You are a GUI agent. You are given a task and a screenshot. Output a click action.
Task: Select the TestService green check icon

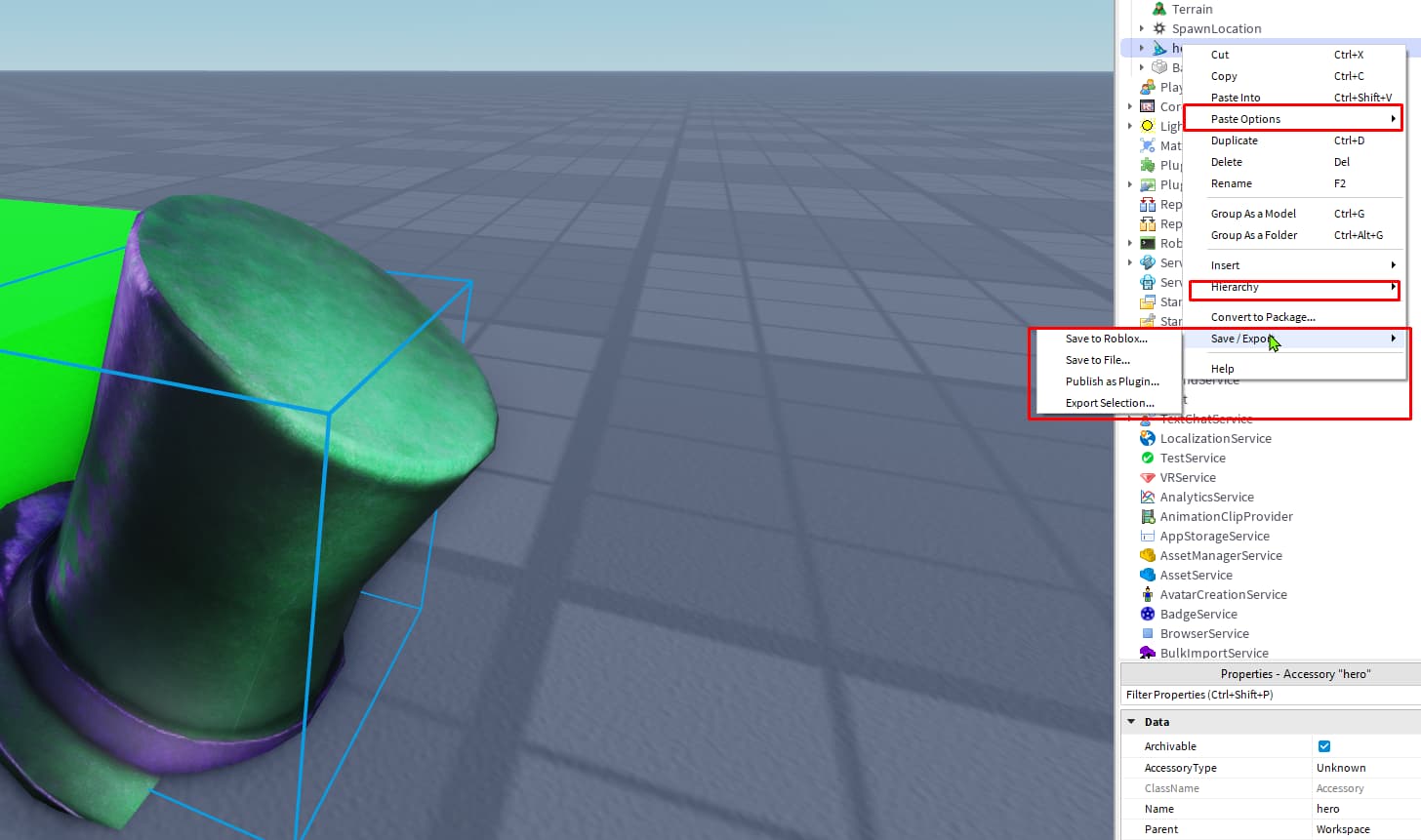pyautogui.click(x=1148, y=458)
